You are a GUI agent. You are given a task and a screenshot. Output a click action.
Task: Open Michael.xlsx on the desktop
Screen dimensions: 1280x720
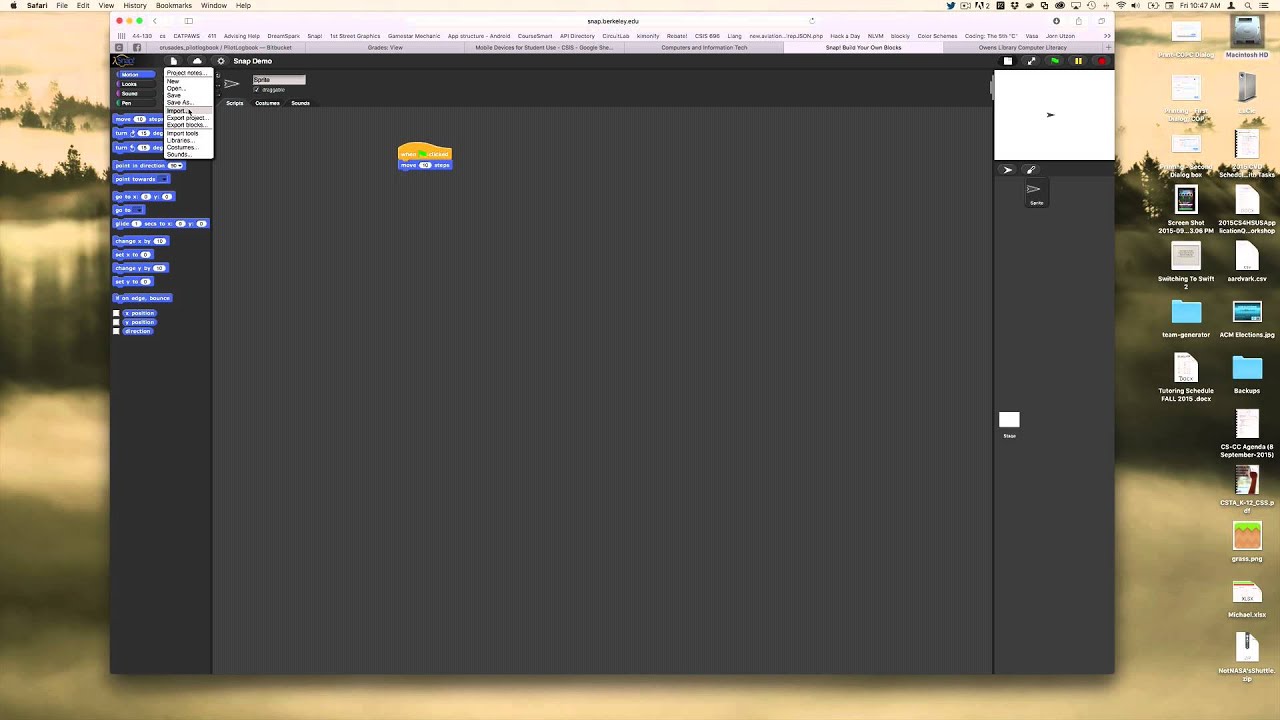tap(1247, 599)
